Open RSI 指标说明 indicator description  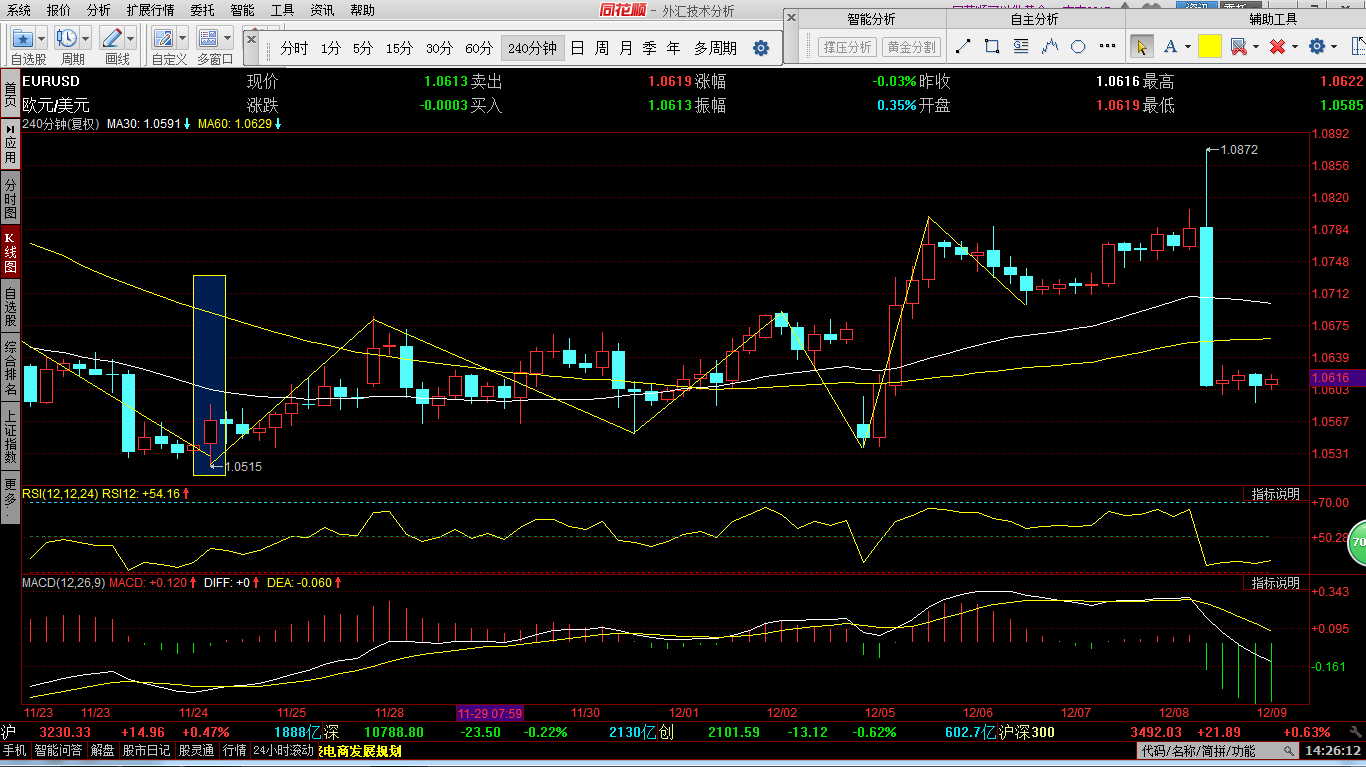point(1276,494)
